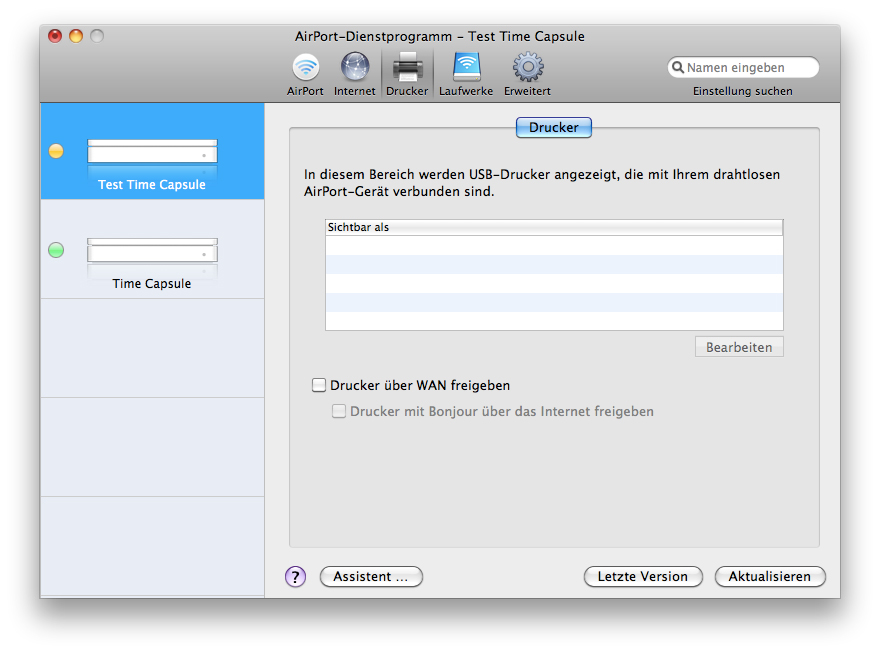Select the Drucker printer toolbar icon
Viewport: 880px width, 653px height.
point(407,75)
